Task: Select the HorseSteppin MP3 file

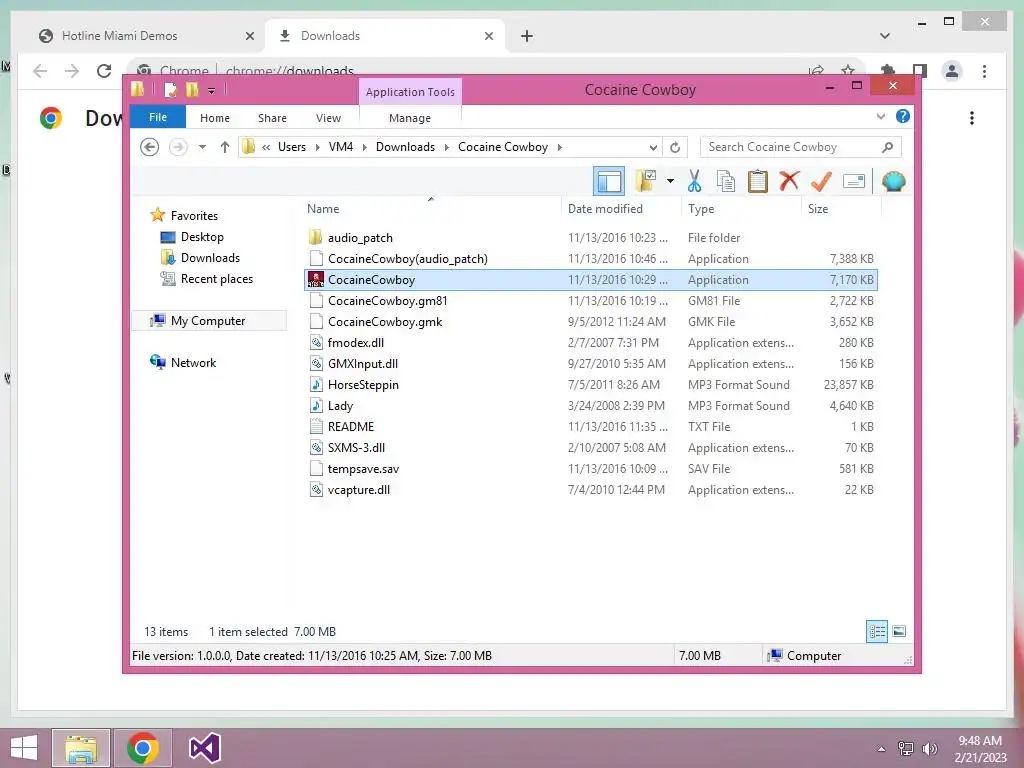Action: pos(592,385)
